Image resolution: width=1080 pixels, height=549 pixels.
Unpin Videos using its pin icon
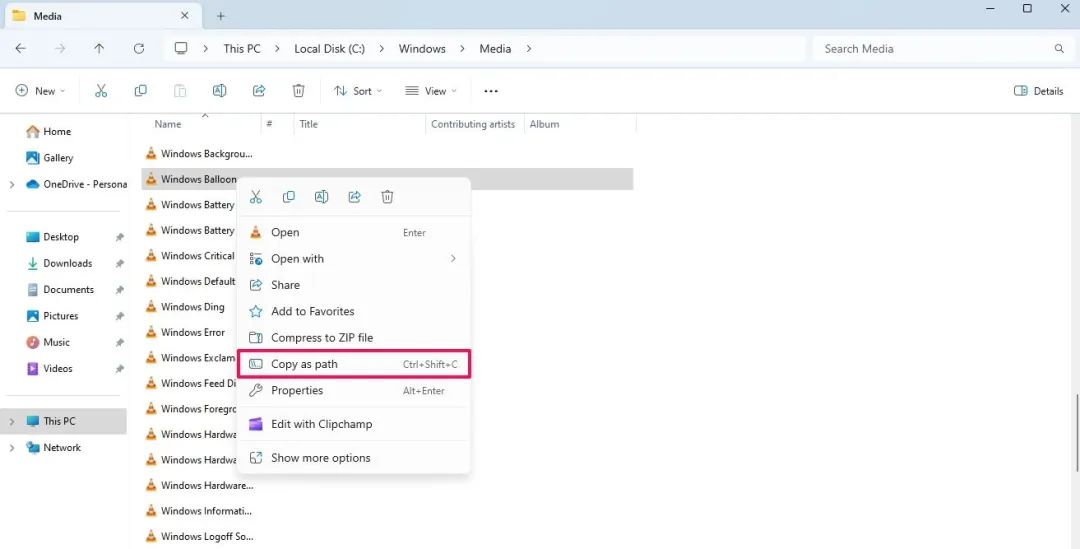point(119,369)
